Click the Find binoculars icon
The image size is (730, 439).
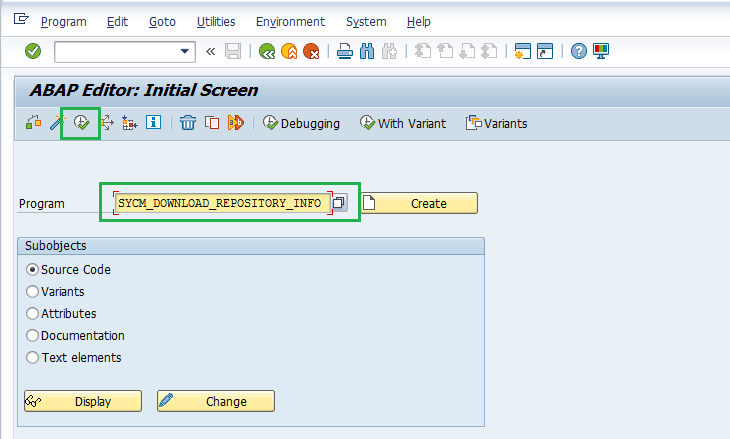pos(367,51)
